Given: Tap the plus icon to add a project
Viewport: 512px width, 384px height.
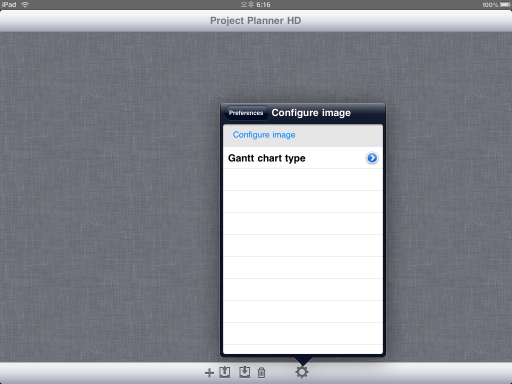Looking at the screenshot, I should 209,373.
